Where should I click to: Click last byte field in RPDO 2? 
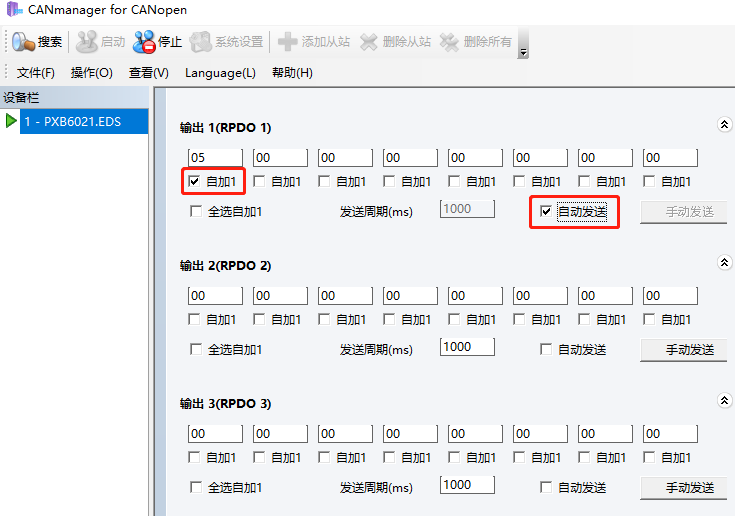pos(670,296)
